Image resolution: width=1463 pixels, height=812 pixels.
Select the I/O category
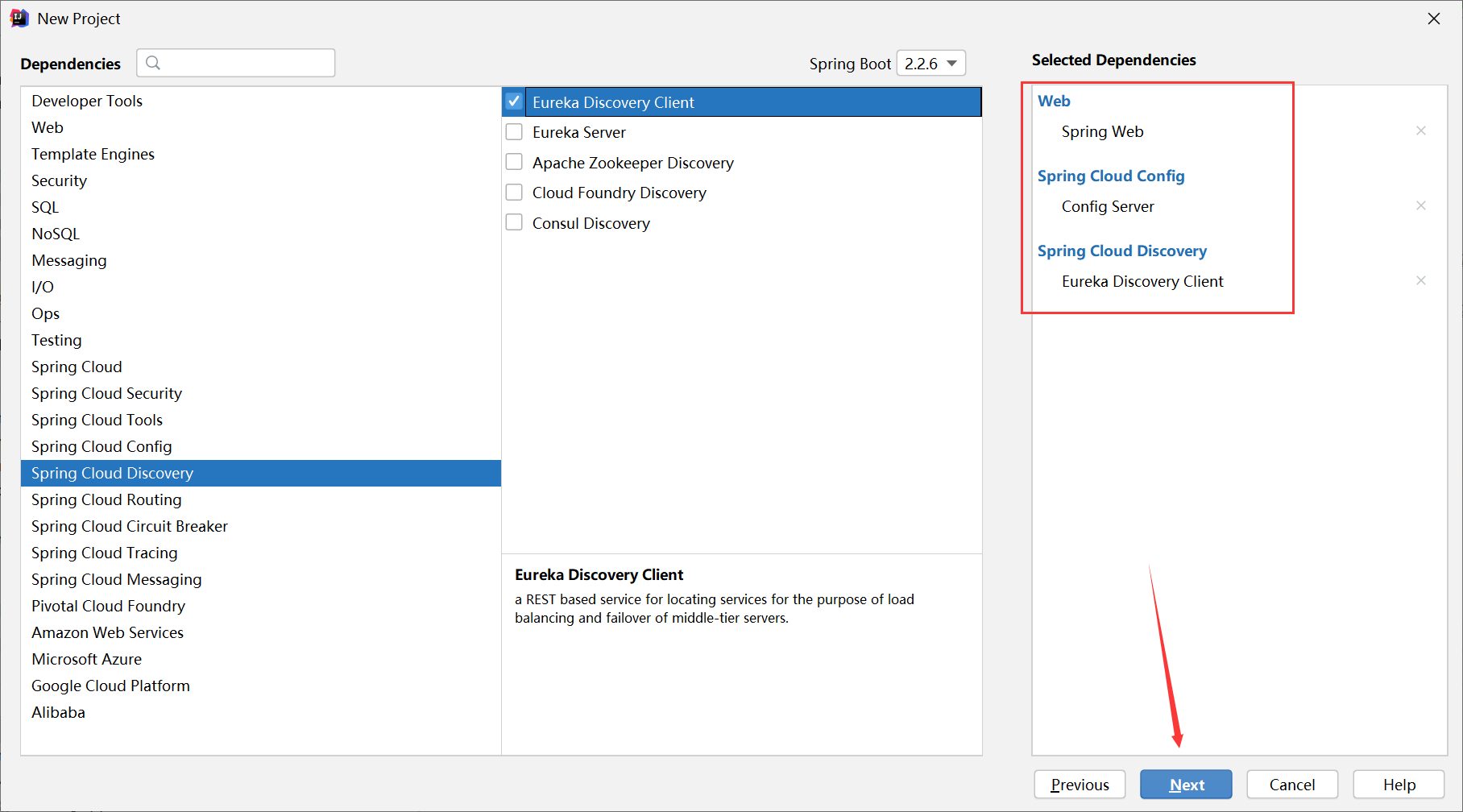(261, 287)
